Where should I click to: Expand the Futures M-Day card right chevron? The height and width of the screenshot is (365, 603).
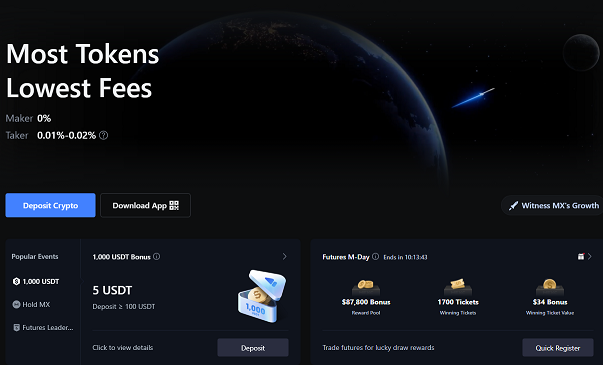pos(590,257)
